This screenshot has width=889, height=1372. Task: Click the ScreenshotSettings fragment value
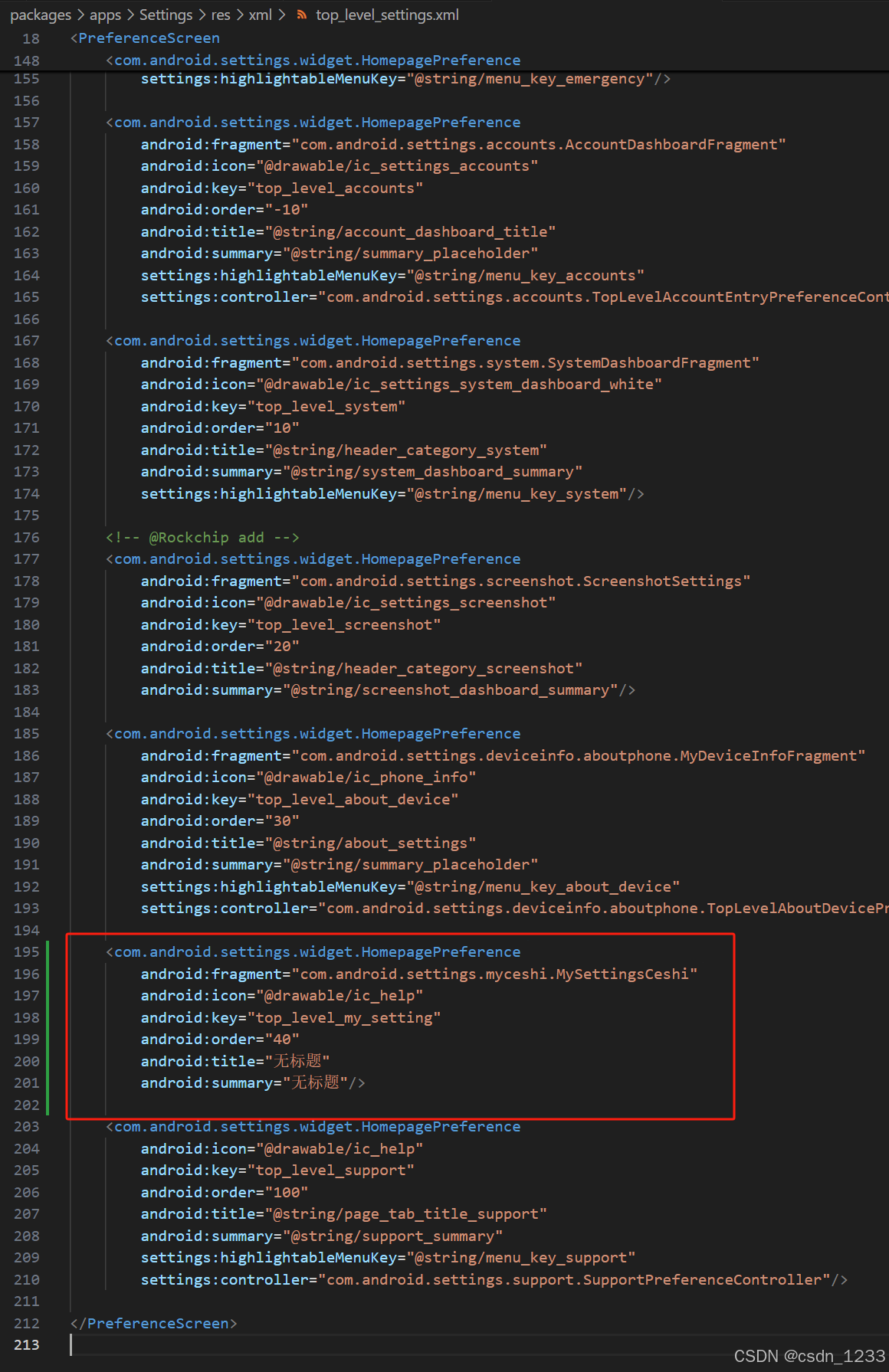[521, 581]
